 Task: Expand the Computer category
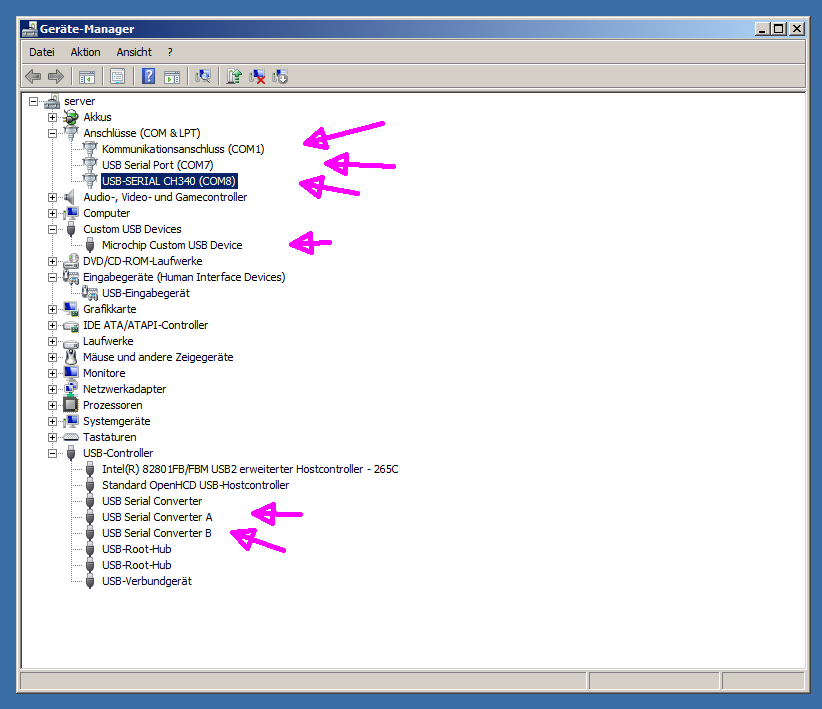click(x=52, y=213)
